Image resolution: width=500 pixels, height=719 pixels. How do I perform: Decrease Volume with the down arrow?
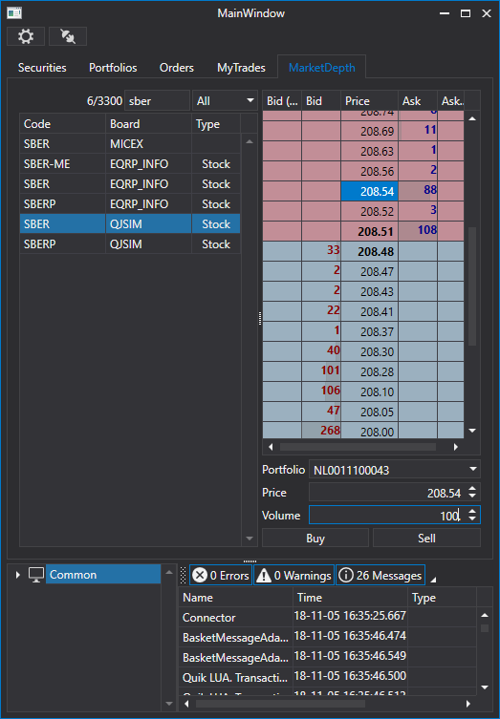[472, 519]
